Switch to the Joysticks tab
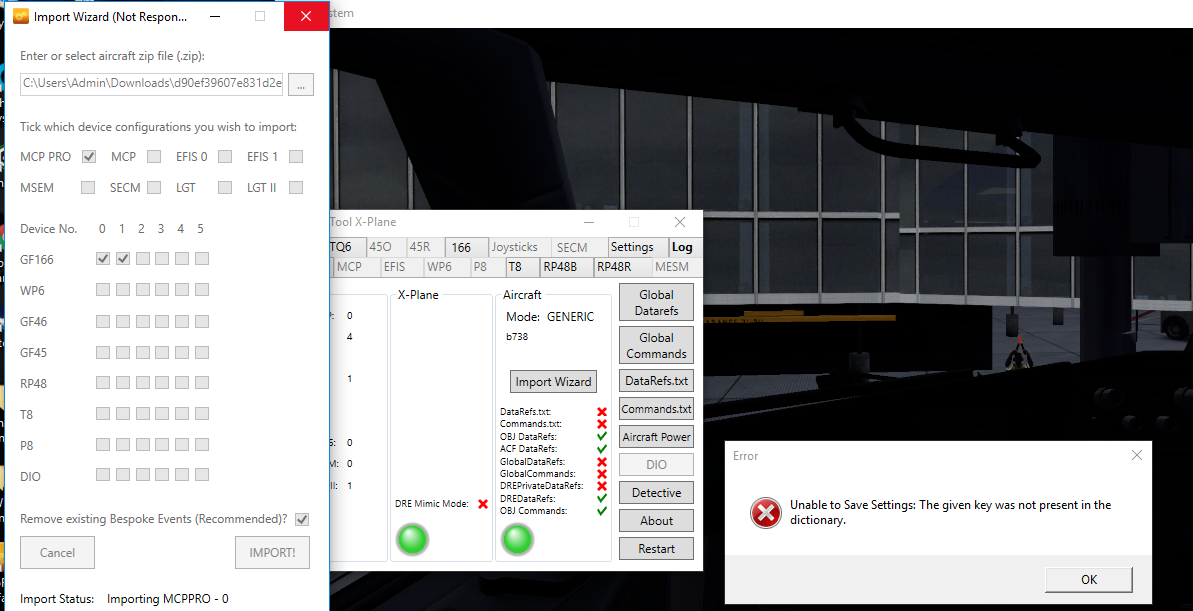The height and width of the screenshot is (611, 1193). (514, 247)
